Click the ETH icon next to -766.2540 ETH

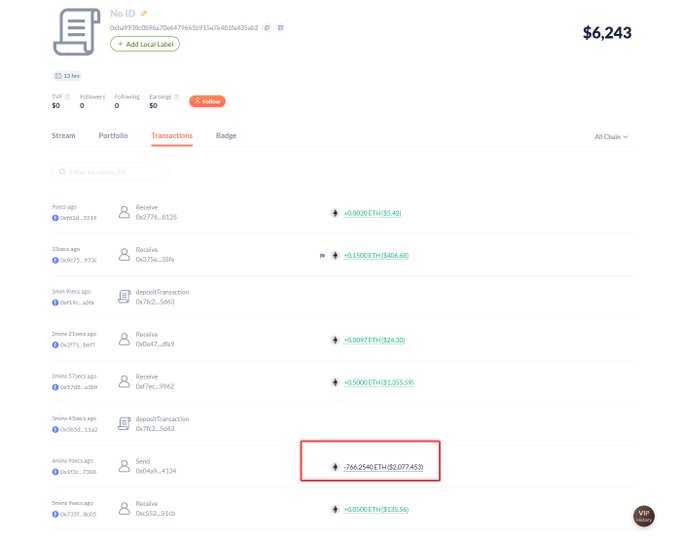tap(335, 467)
